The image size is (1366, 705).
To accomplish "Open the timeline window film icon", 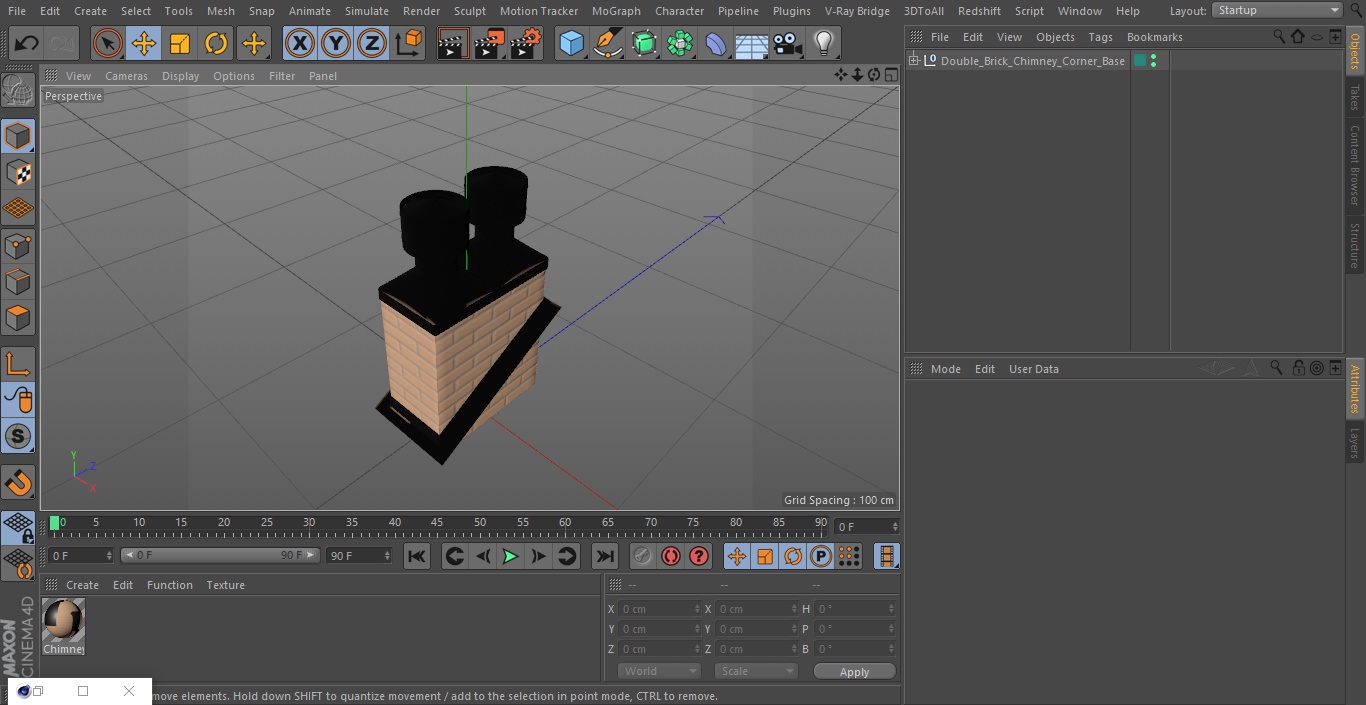I will click(x=887, y=556).
